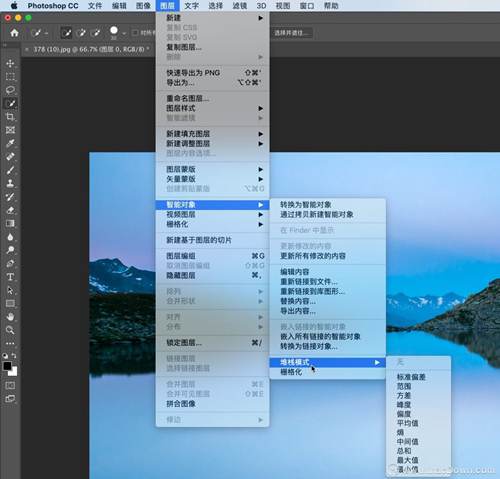Select the Brush tool

click(10, 170)
